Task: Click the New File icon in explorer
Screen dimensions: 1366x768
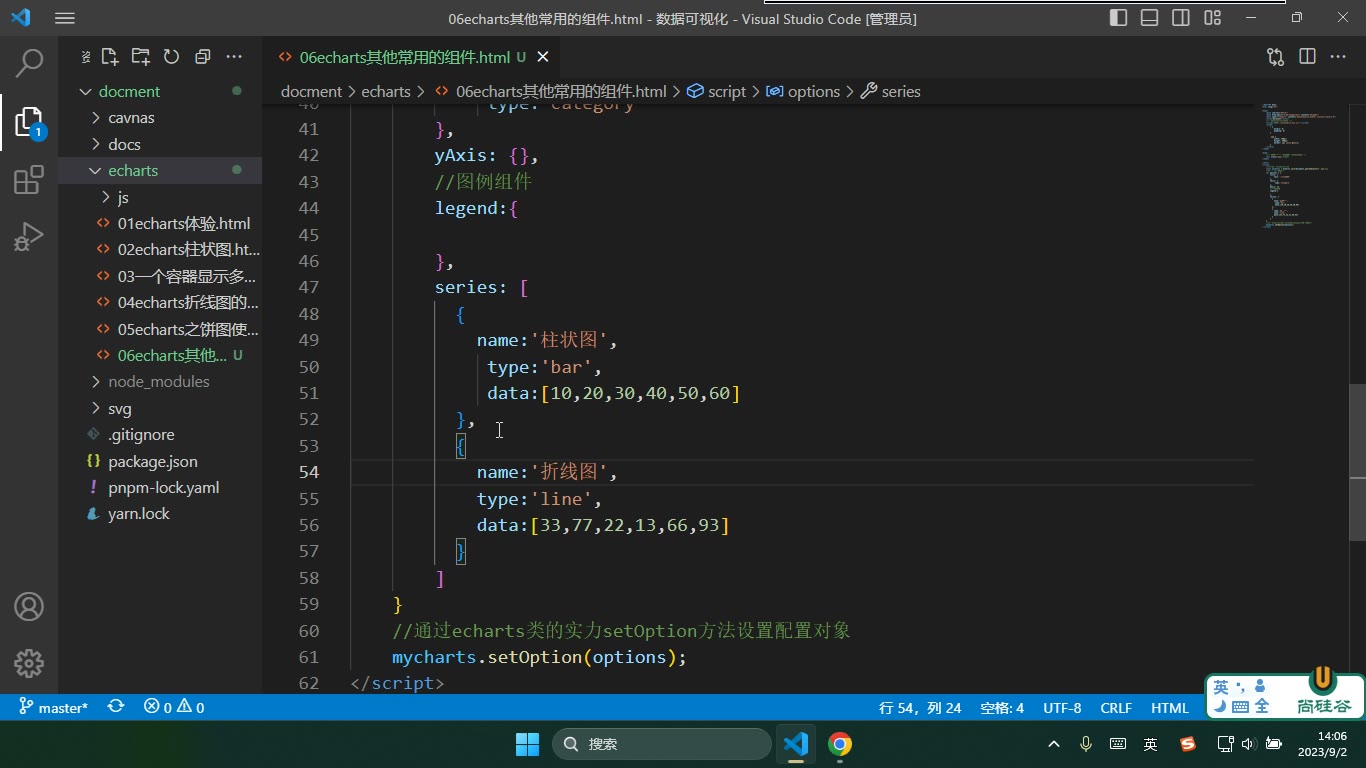Action: 110,57
